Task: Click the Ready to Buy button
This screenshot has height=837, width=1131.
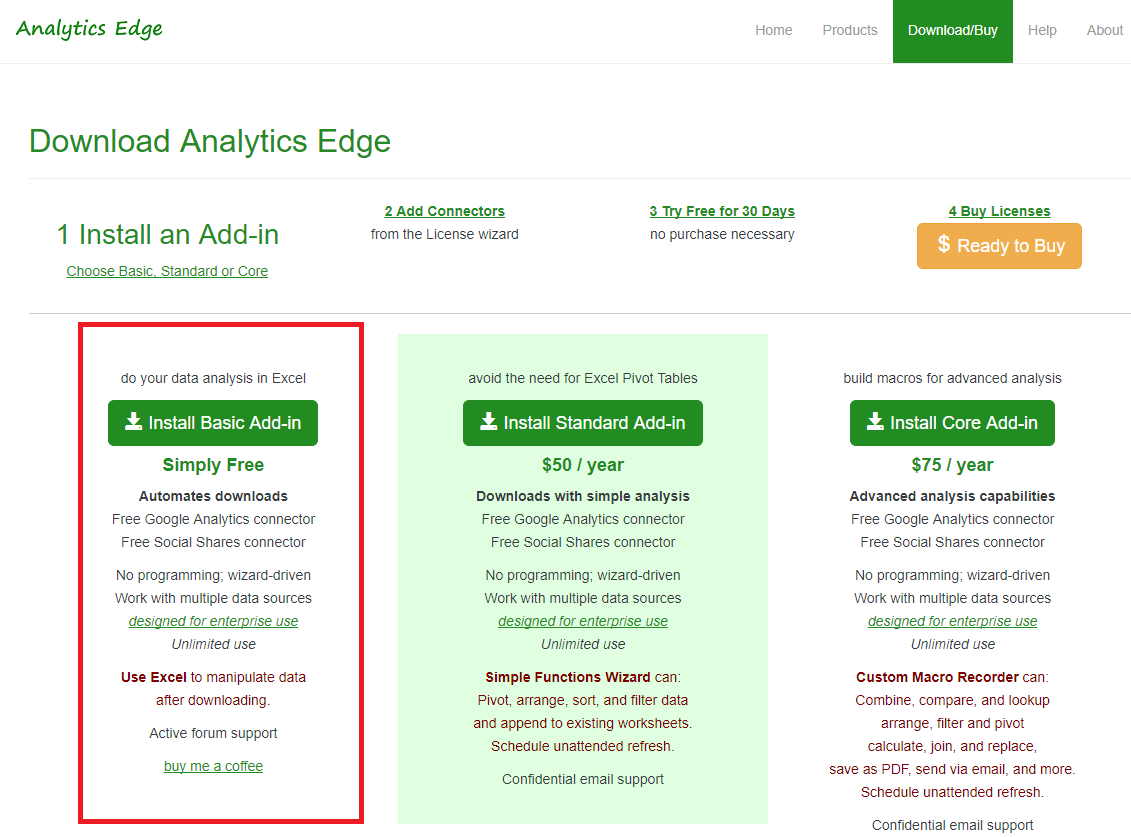Action: pos(999,246)
